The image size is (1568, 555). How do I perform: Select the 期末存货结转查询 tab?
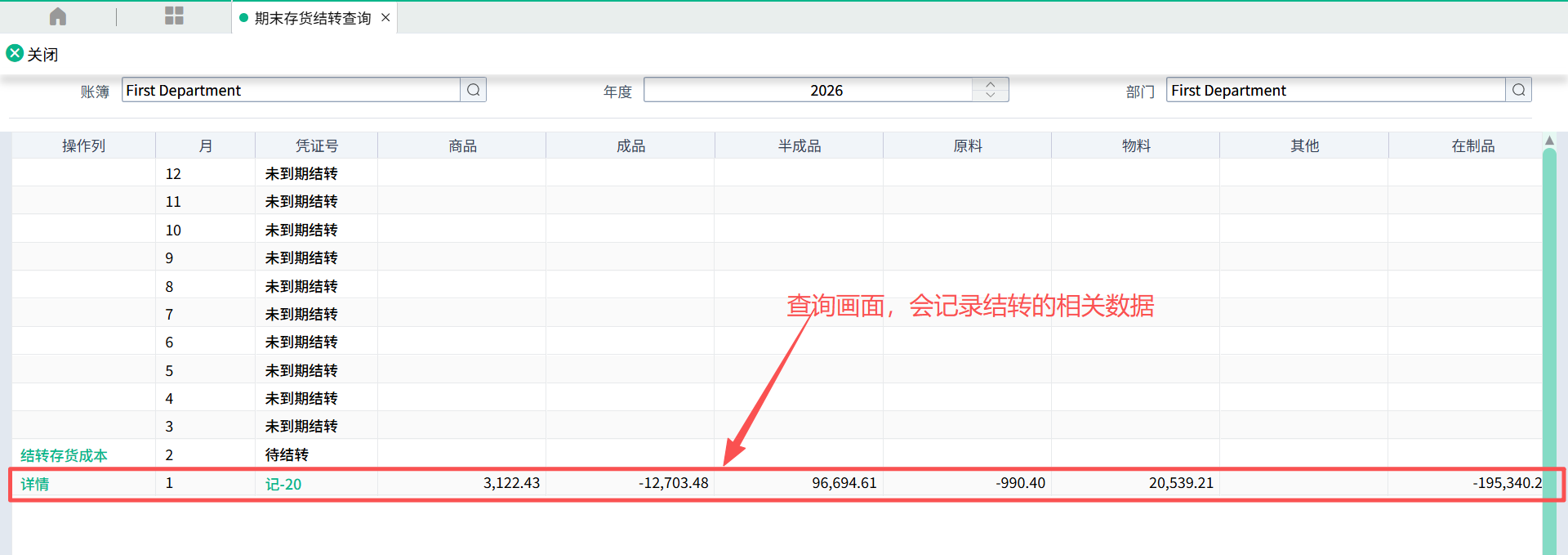tap(312, 18)
